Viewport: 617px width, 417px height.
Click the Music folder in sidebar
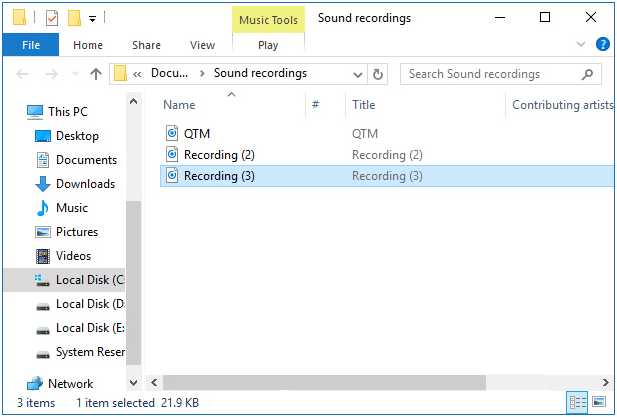(x=71, y=208)
